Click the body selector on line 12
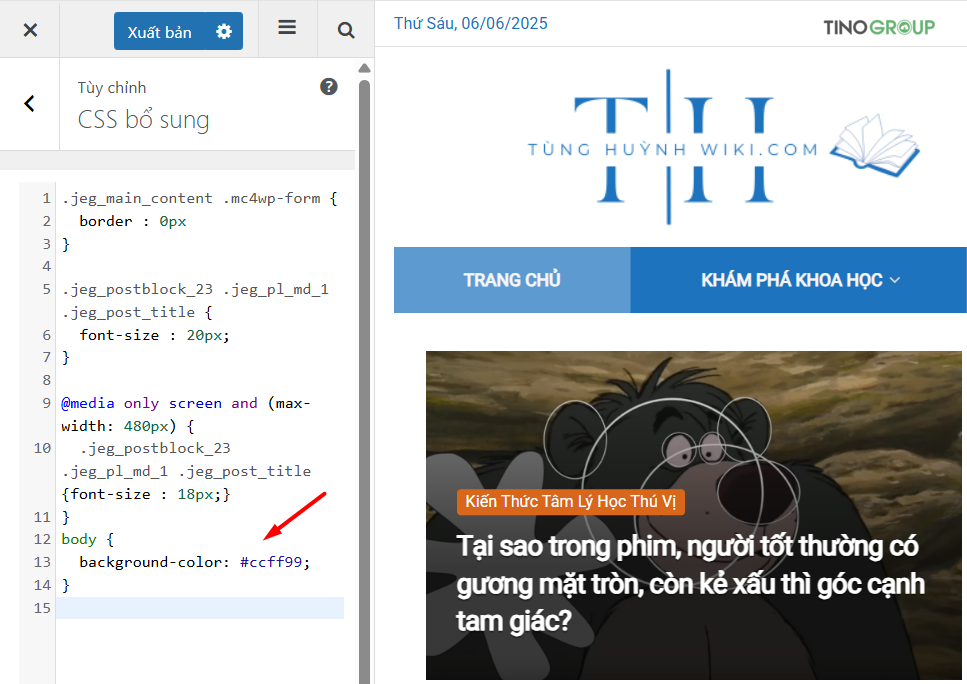The image size is (967, 684). [x=79, y=539]
